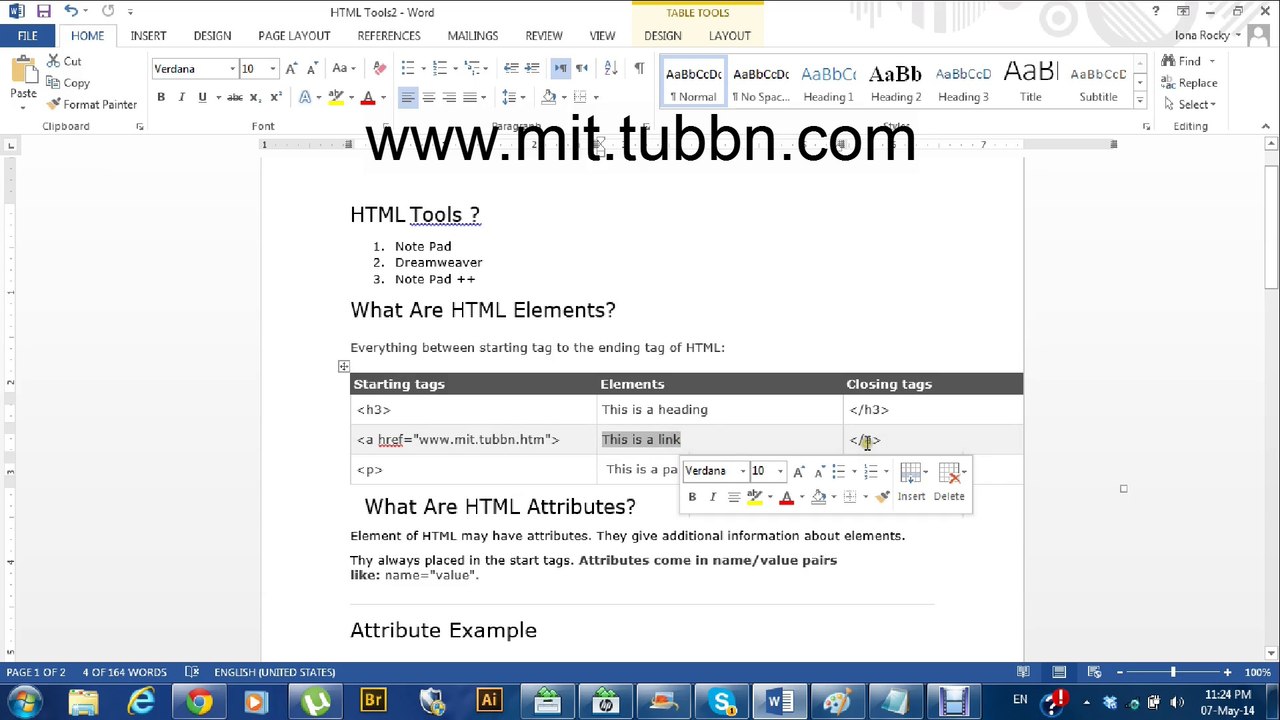This screenshot has height=720, width=1280.
Task: Click the Cut icon in Clipboard group
Action: [54, 62]
